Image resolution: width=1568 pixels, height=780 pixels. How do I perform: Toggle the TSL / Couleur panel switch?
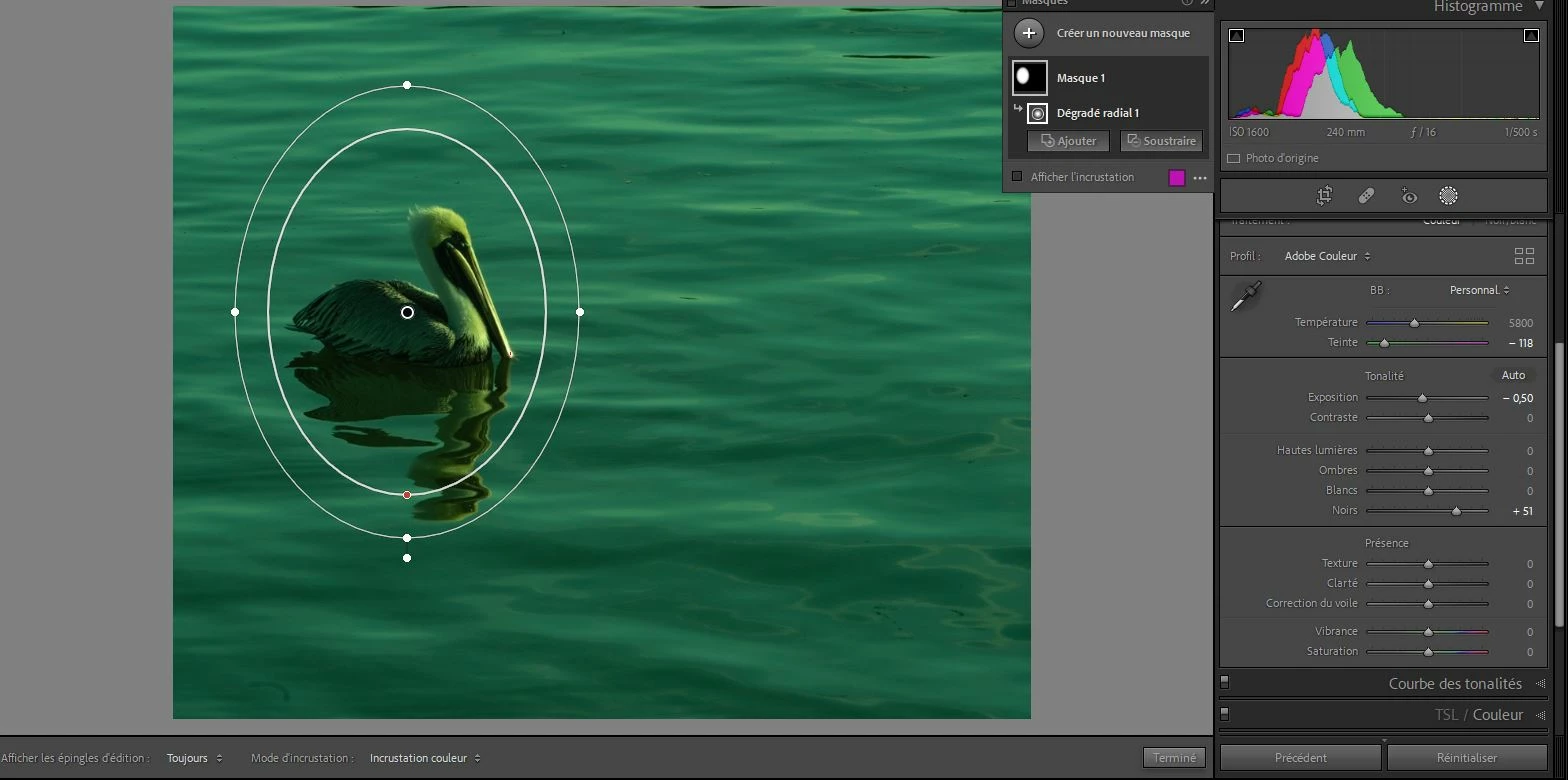point(1224,714)
